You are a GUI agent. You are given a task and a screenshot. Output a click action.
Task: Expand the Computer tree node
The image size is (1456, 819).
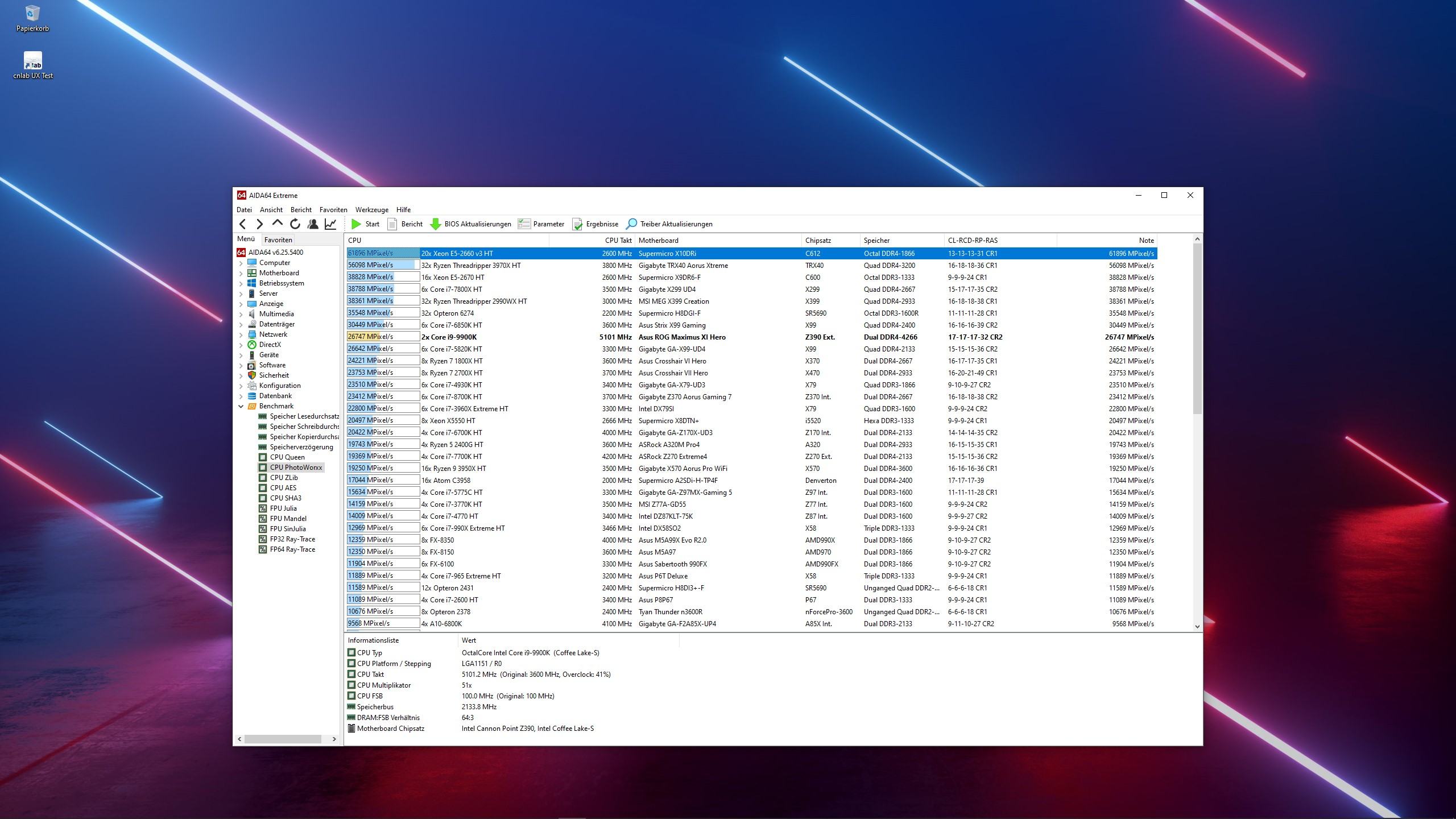[241, 263]
